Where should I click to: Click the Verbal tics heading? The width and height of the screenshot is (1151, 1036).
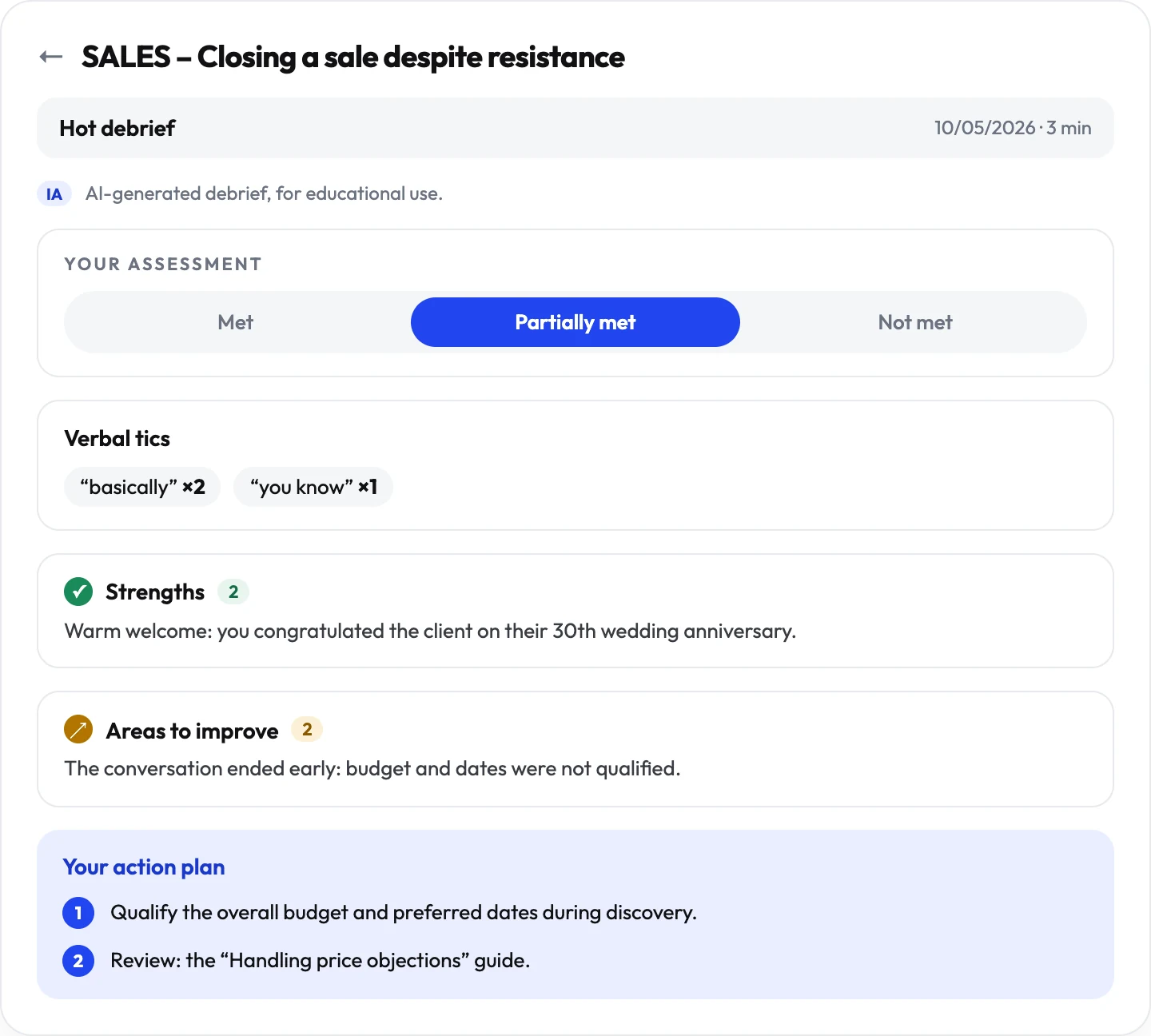click(117, 438)
